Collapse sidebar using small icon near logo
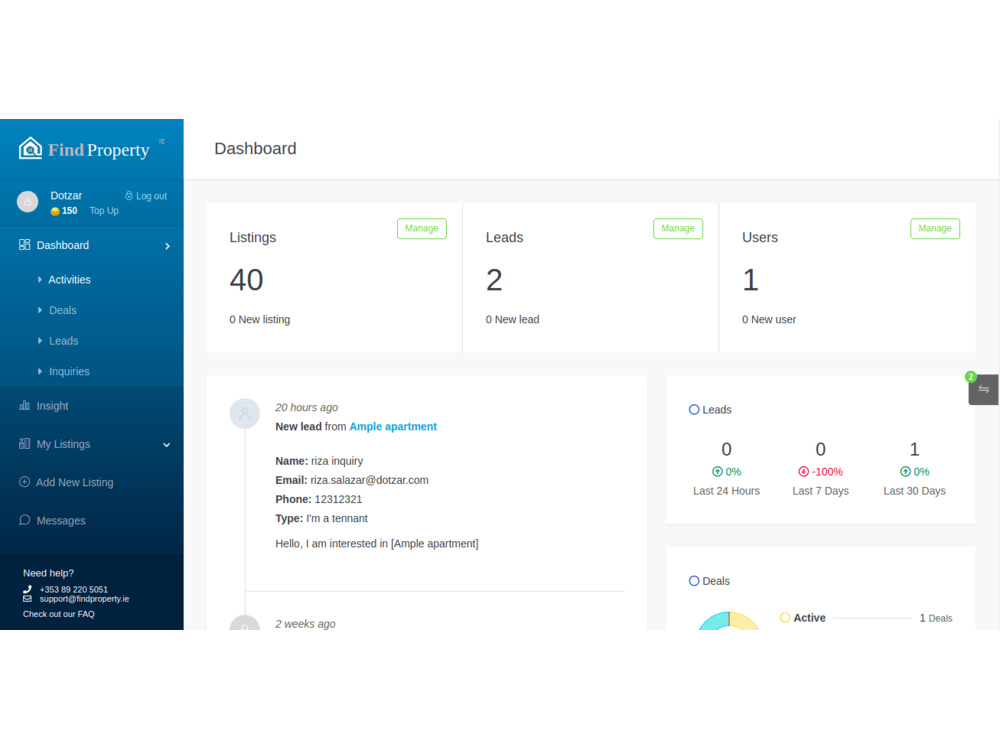The image size is (1000, 750). click(162, 142)
